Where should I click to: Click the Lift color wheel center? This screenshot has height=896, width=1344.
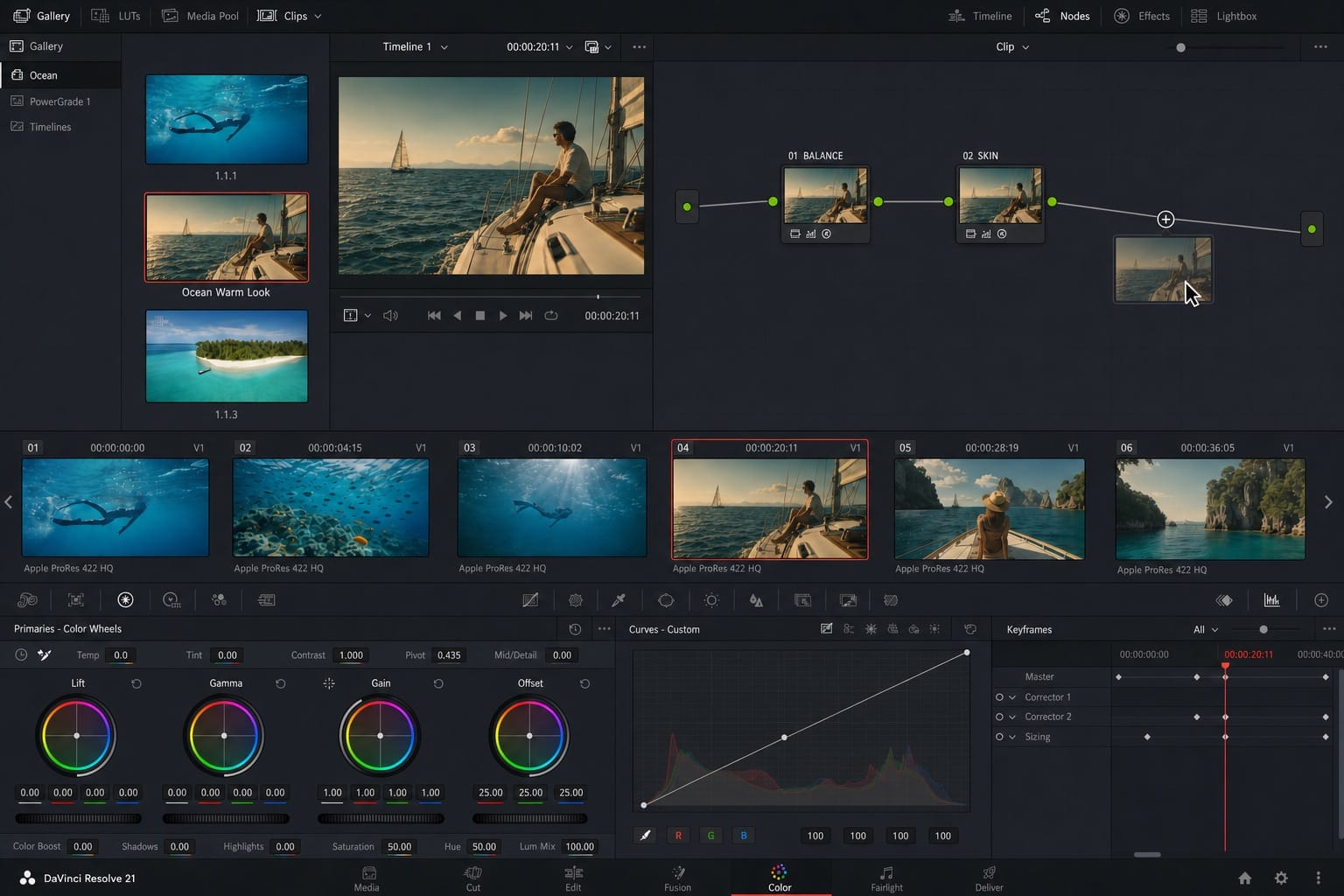[x=77, y=735]
